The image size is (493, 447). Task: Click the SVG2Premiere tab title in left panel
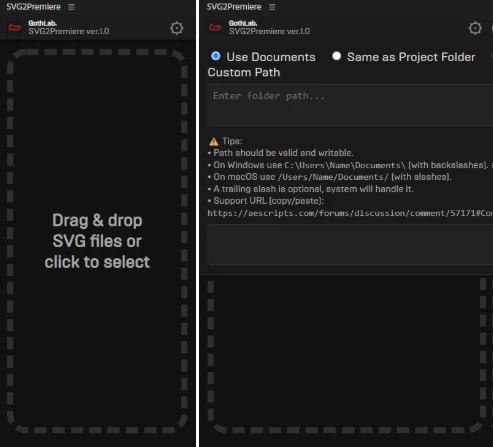[33, 7]
